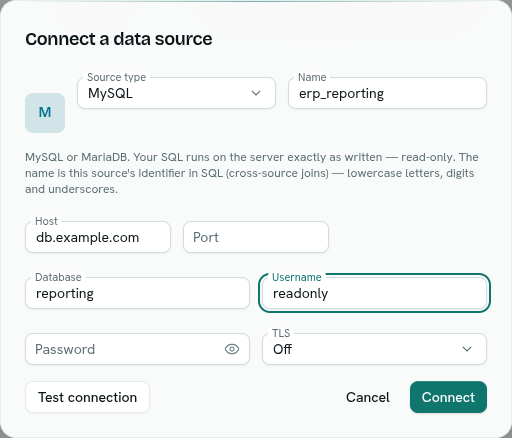Click the green Connect button
This screenshot has height=438, width=512.
pyautogui.click(x=448, y=397)
